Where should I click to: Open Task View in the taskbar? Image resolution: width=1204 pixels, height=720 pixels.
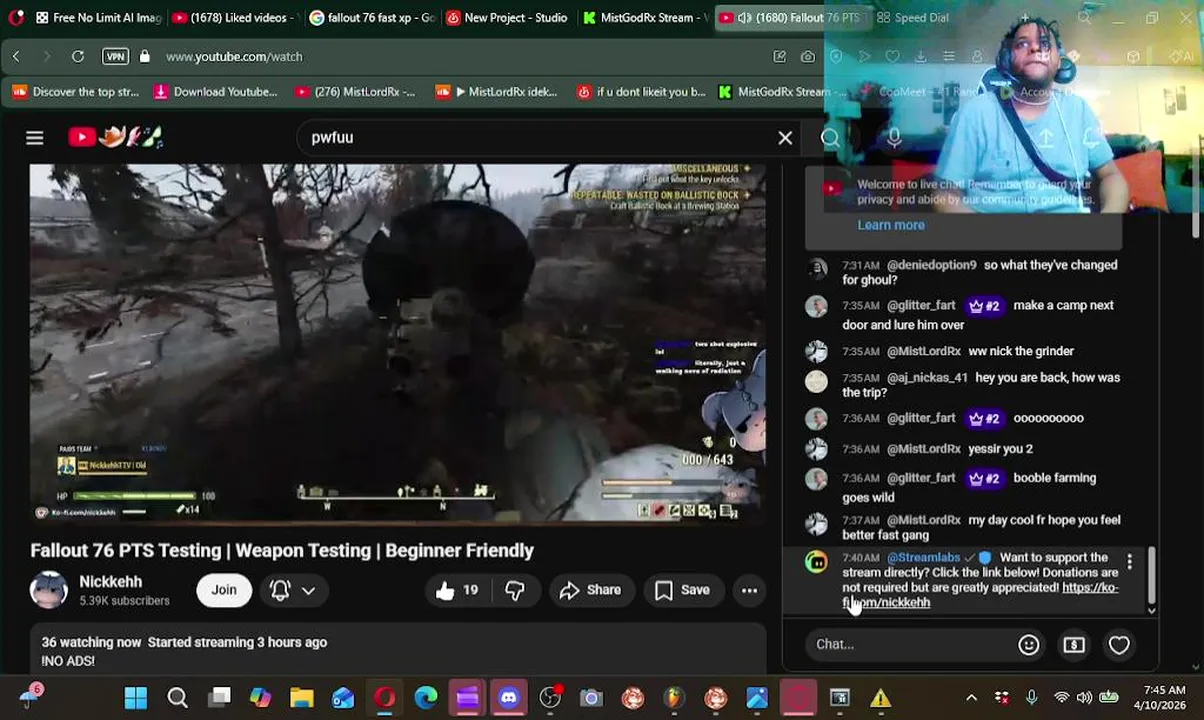tap(219, 698)
